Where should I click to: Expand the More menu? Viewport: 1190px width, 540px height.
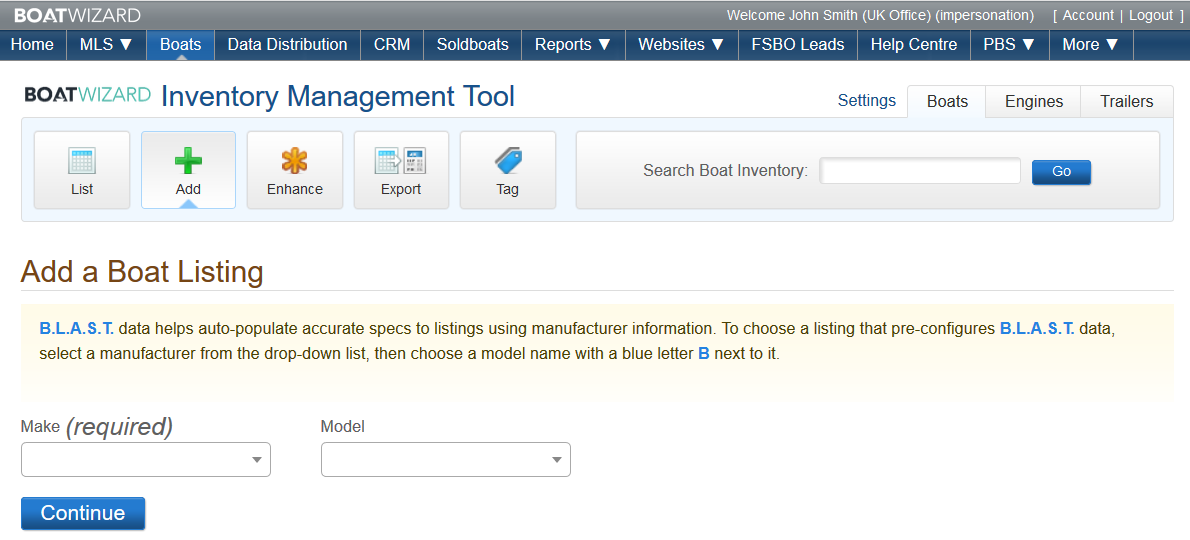pos(1091,45)
